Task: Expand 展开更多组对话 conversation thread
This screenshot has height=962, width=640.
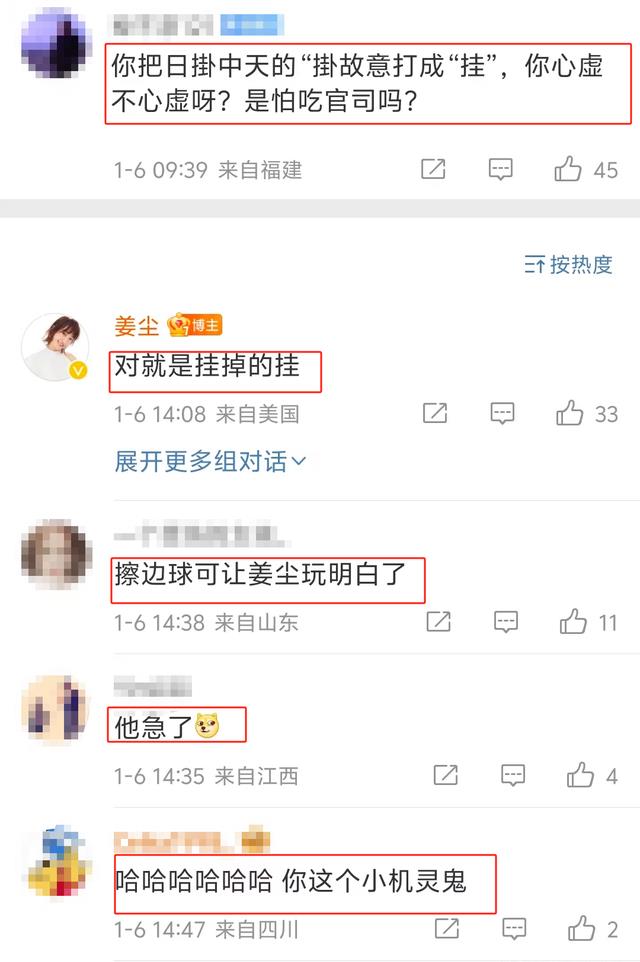Action: pyautogui.click(x=210, y=461)
